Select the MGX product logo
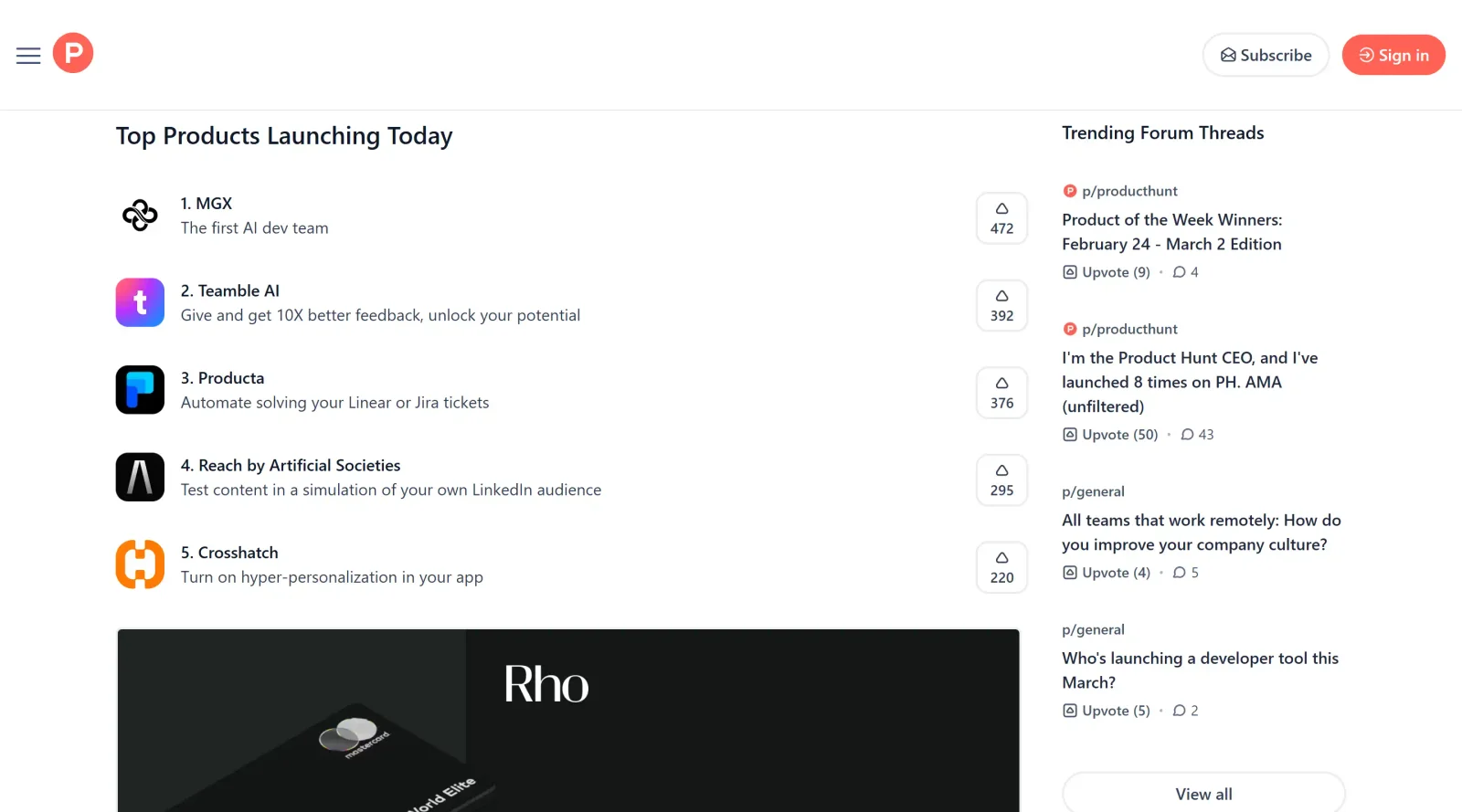 click(x=139, y=215)
